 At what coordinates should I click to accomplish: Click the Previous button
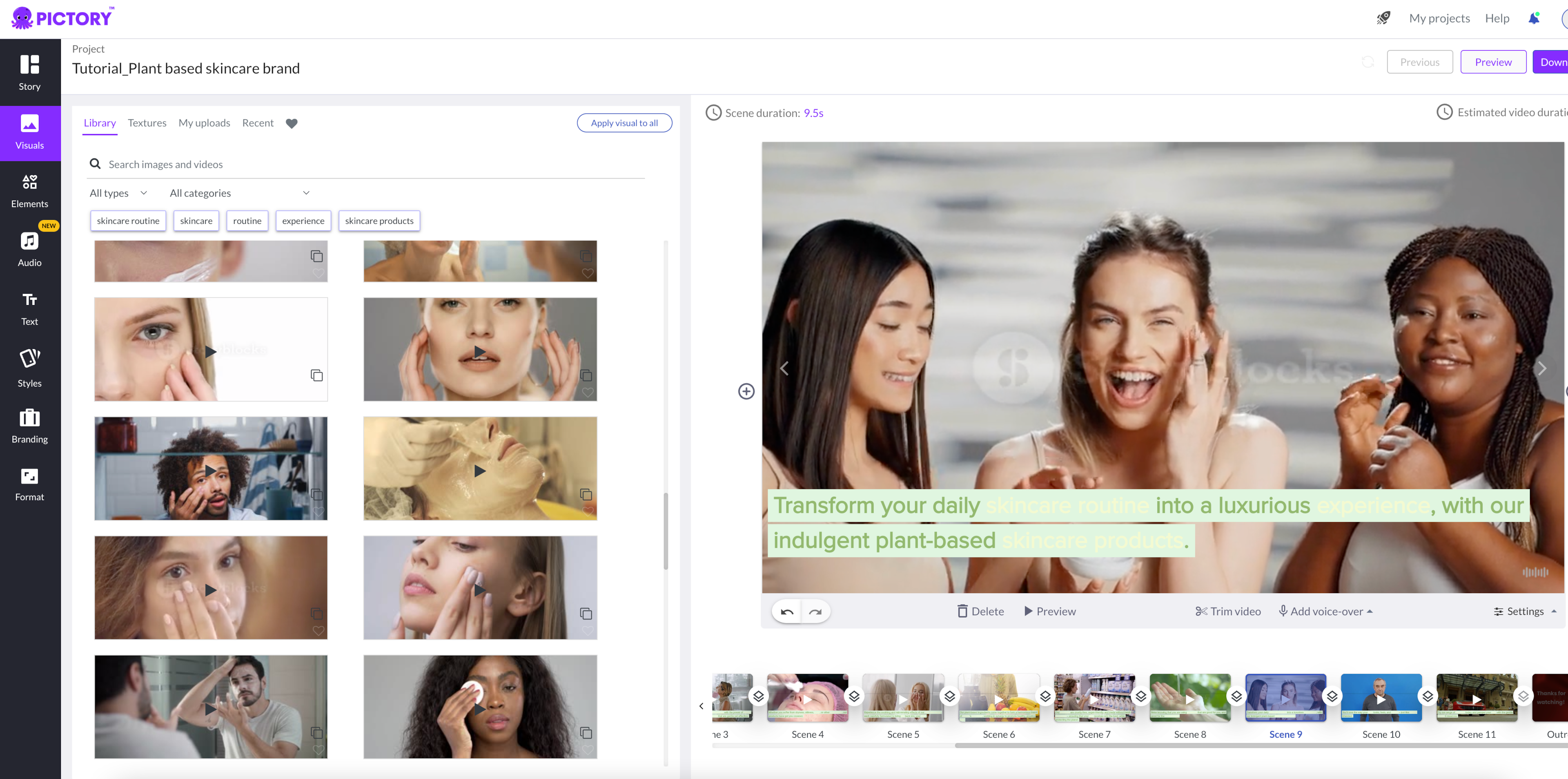pyautogui.click(x=1419, y=62)
